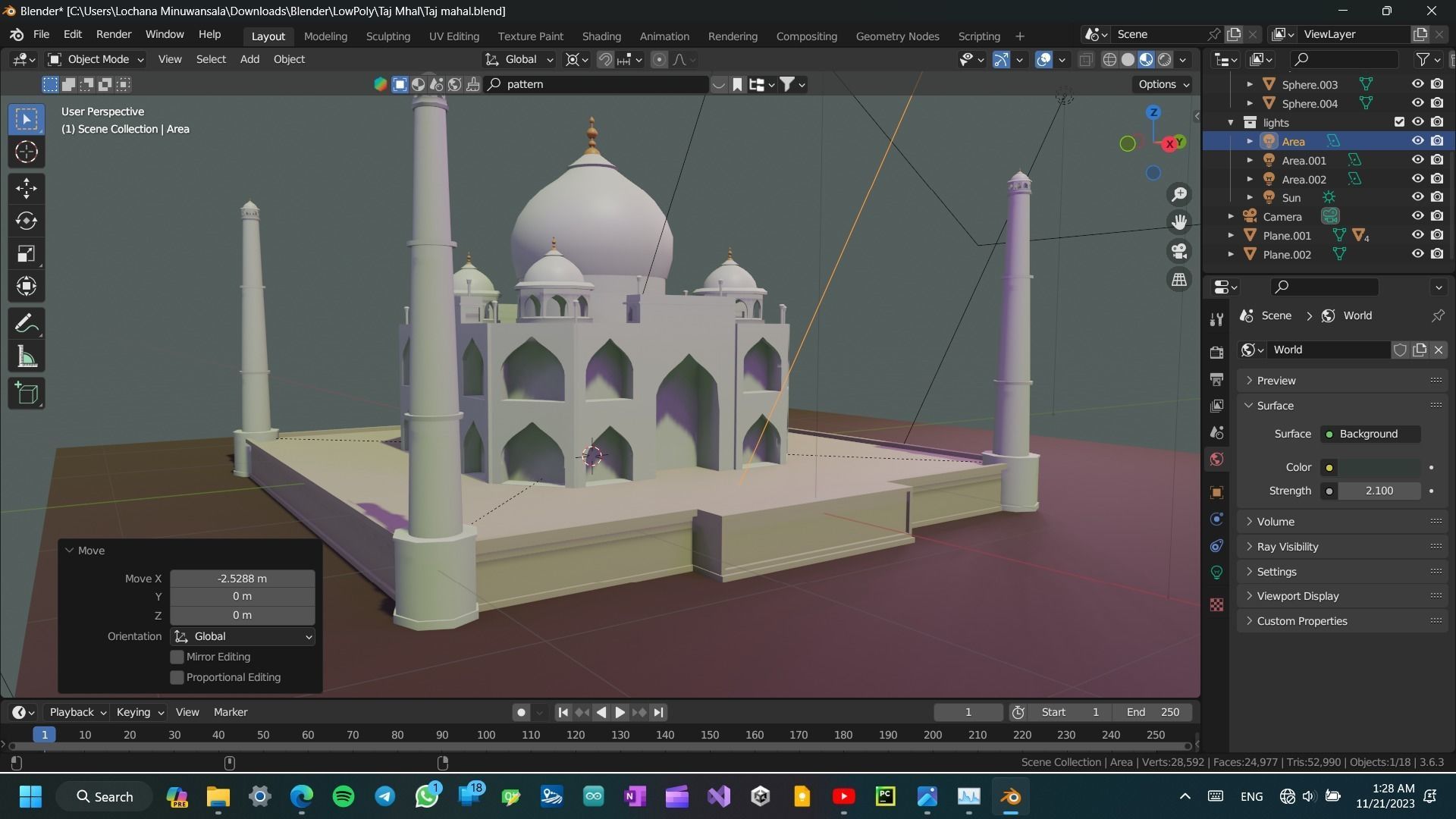Click the pattern search field
The width and height of the screenshot is (1456, 819).
coord(598,84)
